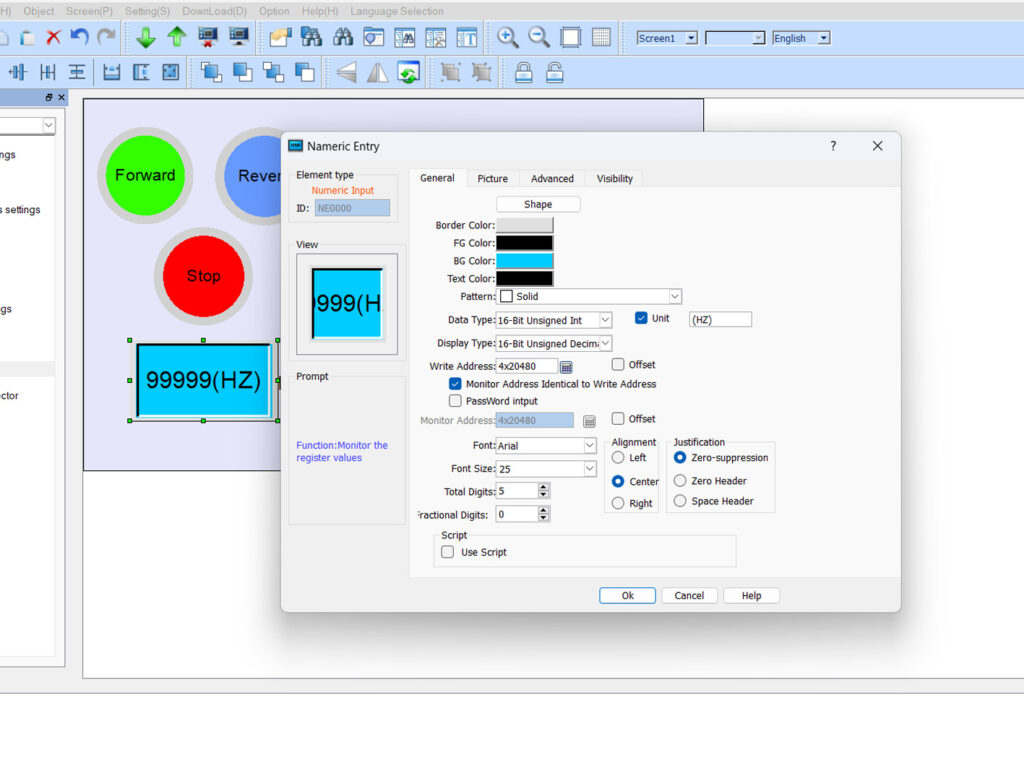This screenshot has height=768, width=1024.
Task: Click the zoom in magnifier icon
Action: click(x=507, y=38)
